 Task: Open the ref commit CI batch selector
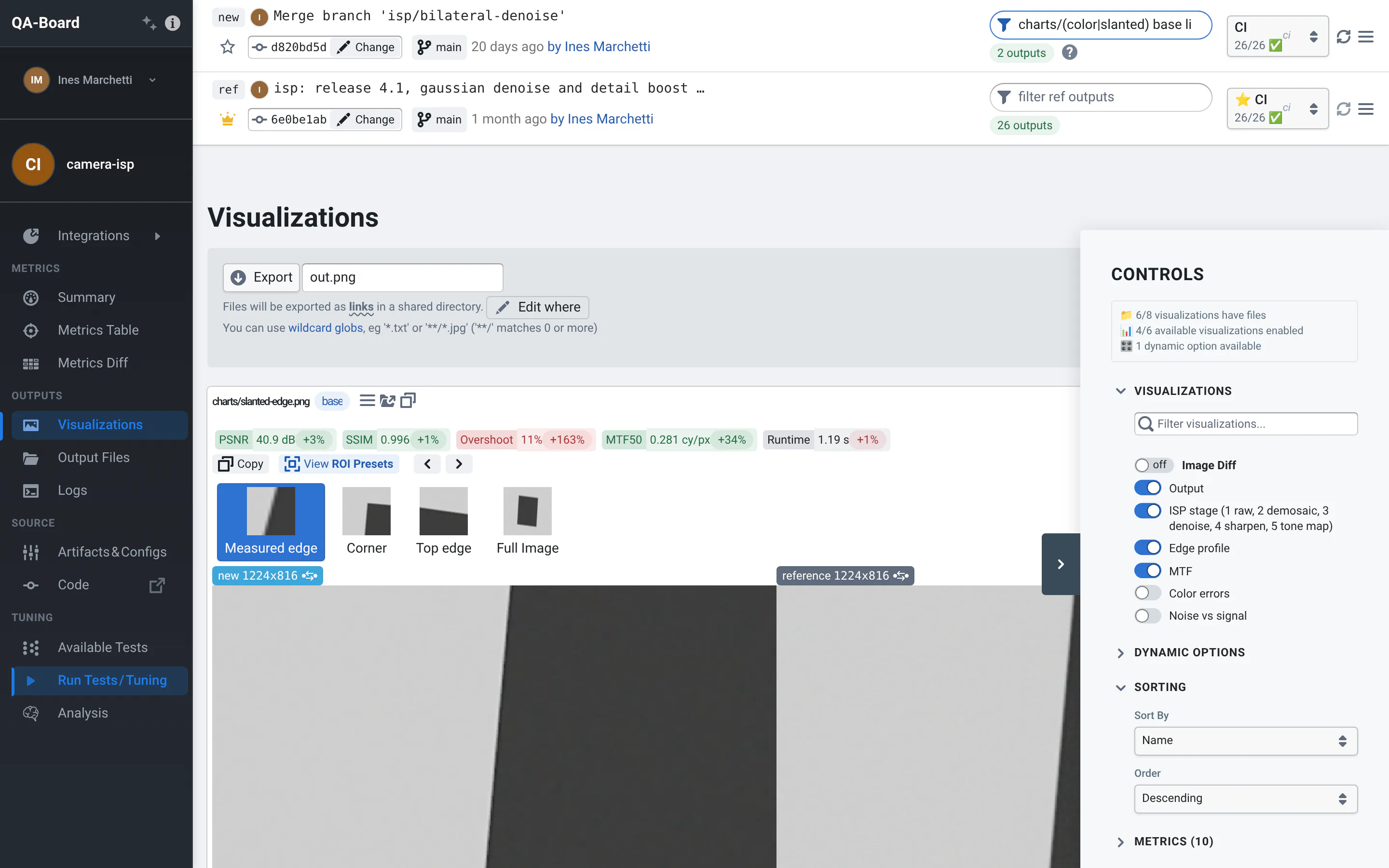[1278, 108]
